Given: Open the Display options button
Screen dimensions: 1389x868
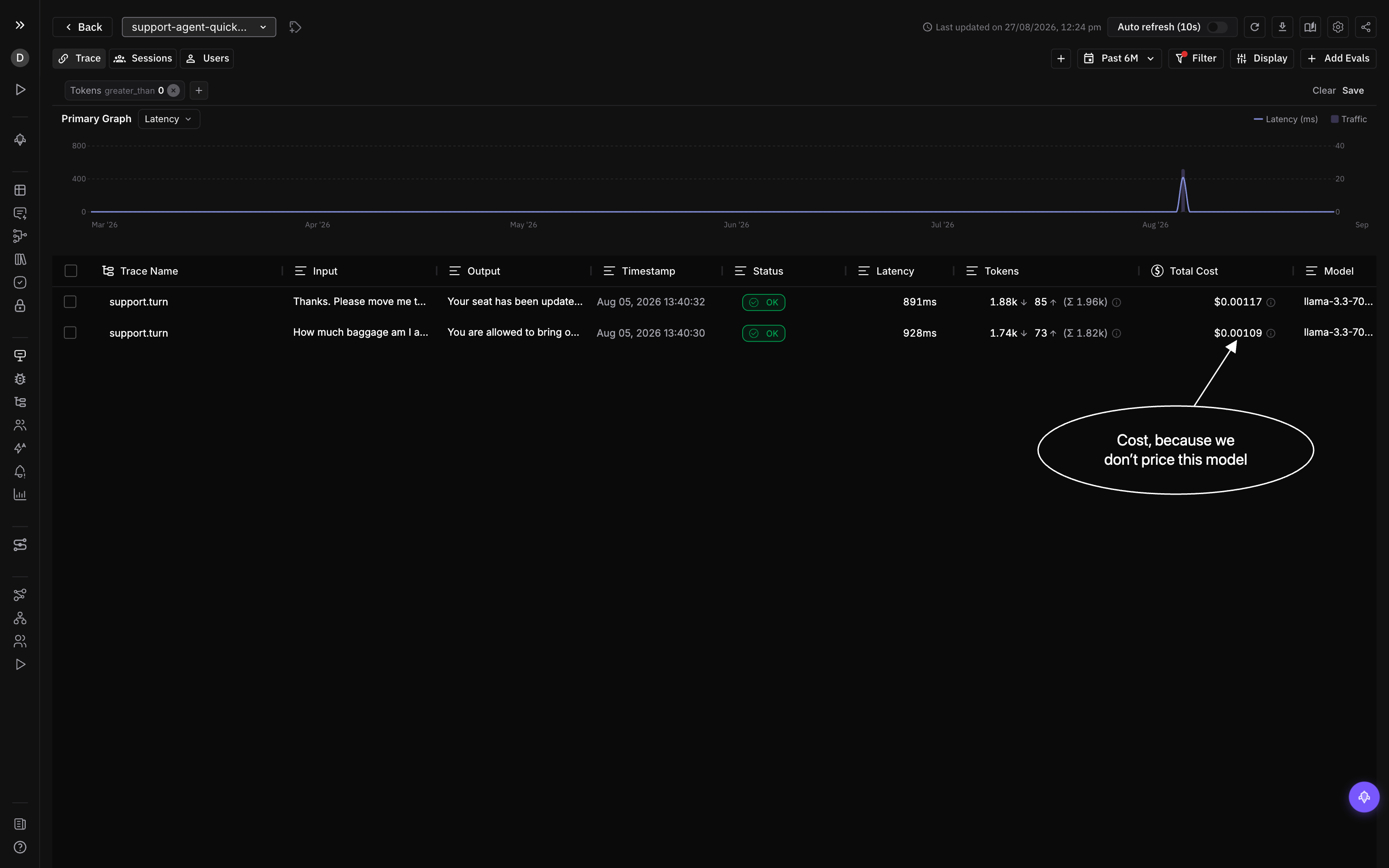Looking at the screenshot, I should (x=1262, y=59).
